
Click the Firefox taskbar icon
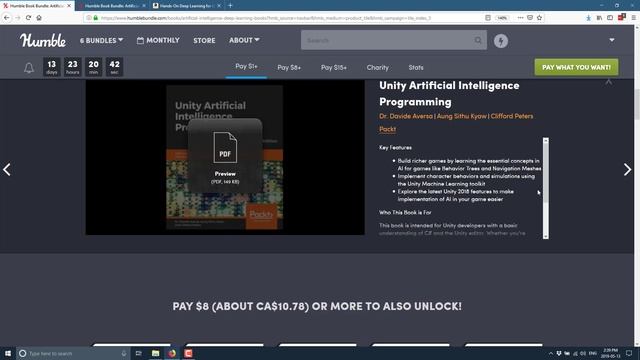coord(172,353)
